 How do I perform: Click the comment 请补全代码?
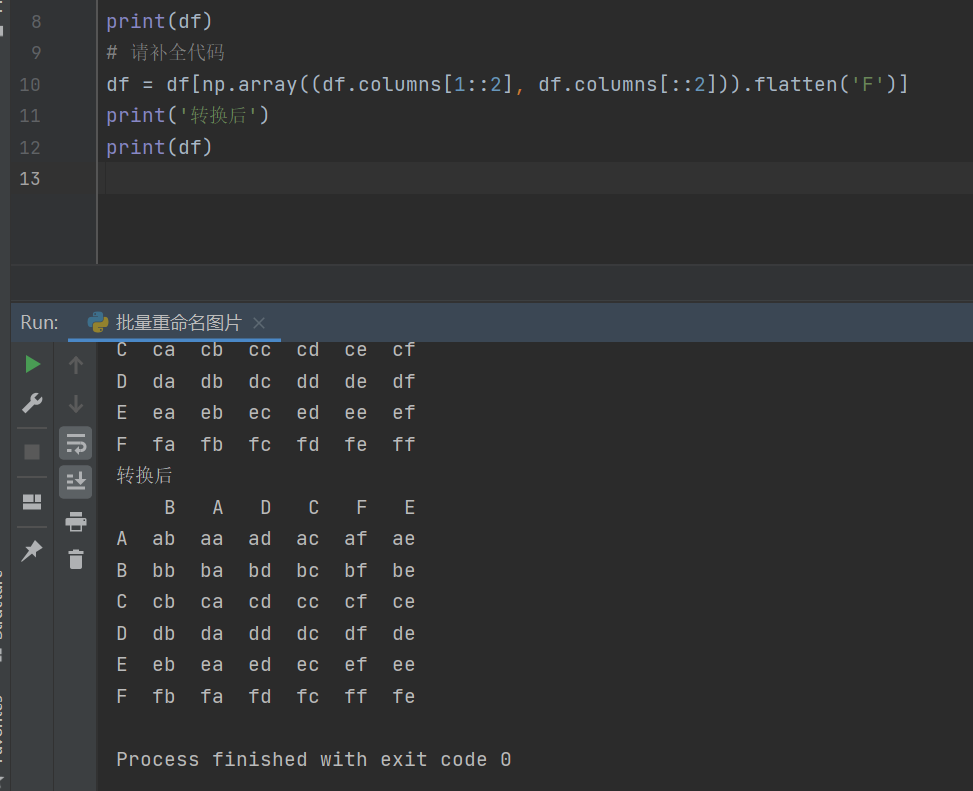[166, 53]
